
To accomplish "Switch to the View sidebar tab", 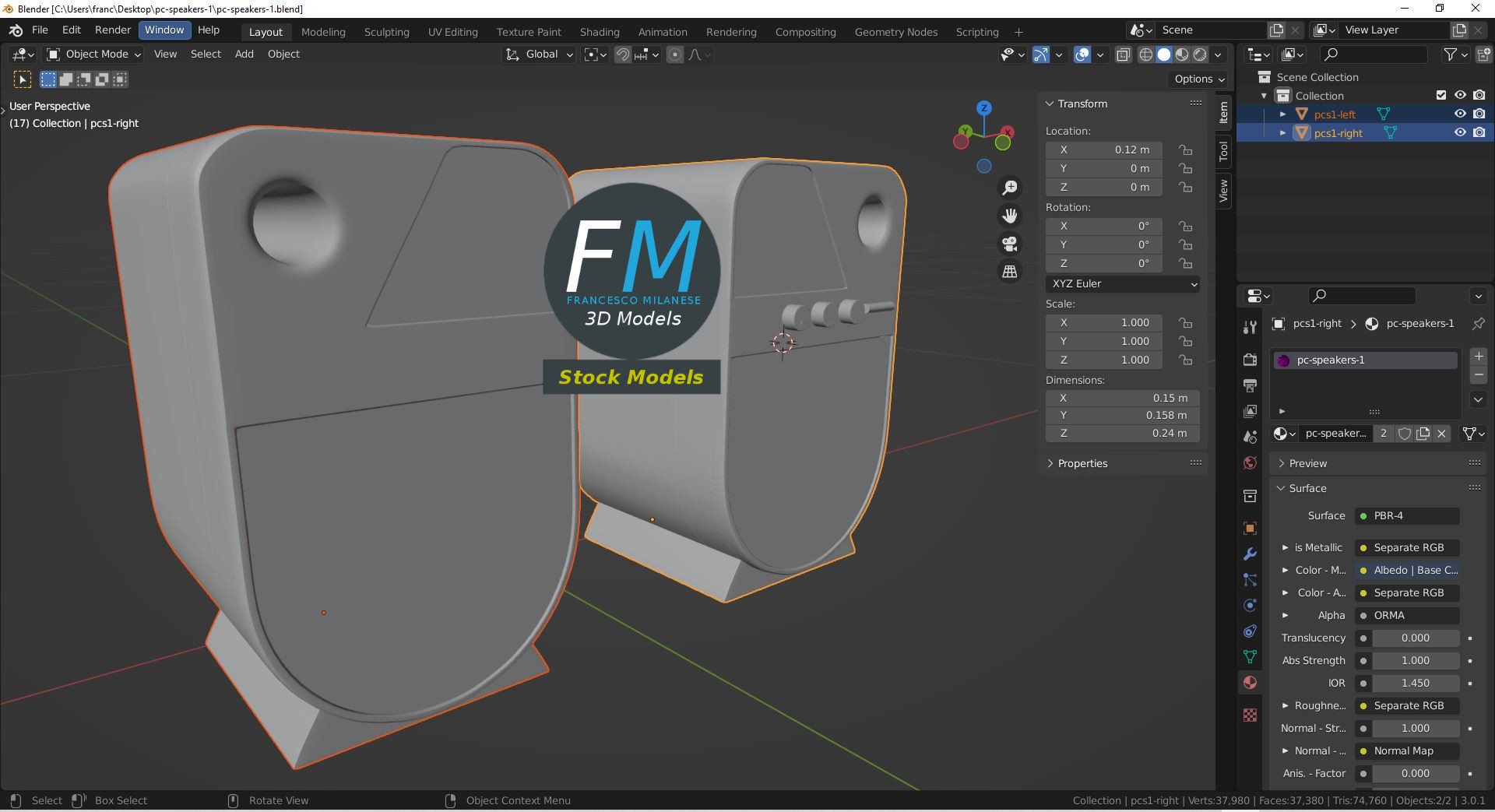I will [1224, 190].
